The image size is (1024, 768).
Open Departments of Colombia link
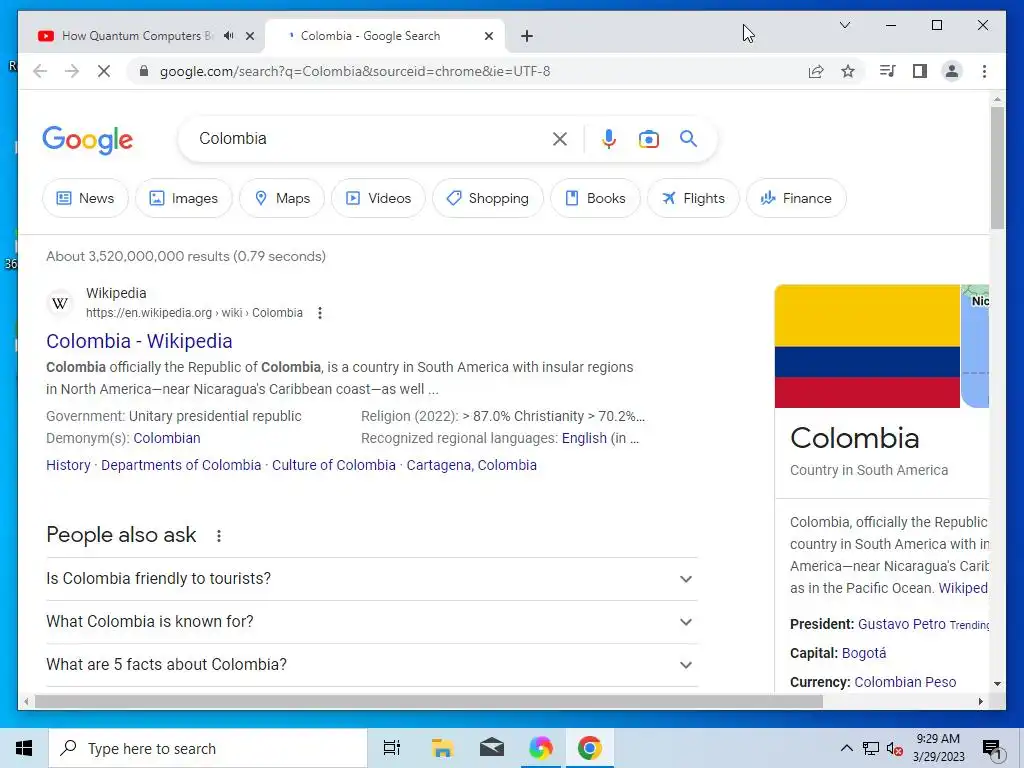(x=181, y=465)
